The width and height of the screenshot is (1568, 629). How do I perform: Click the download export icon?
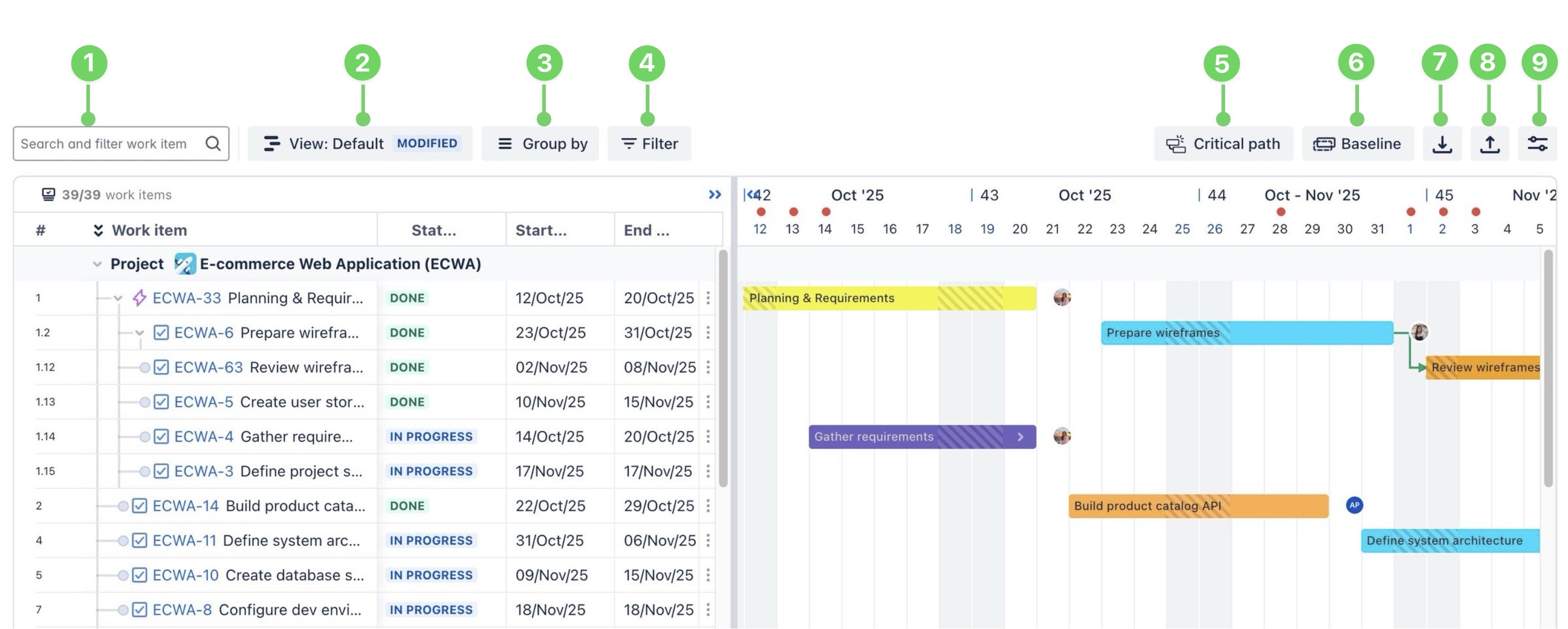1442,144
